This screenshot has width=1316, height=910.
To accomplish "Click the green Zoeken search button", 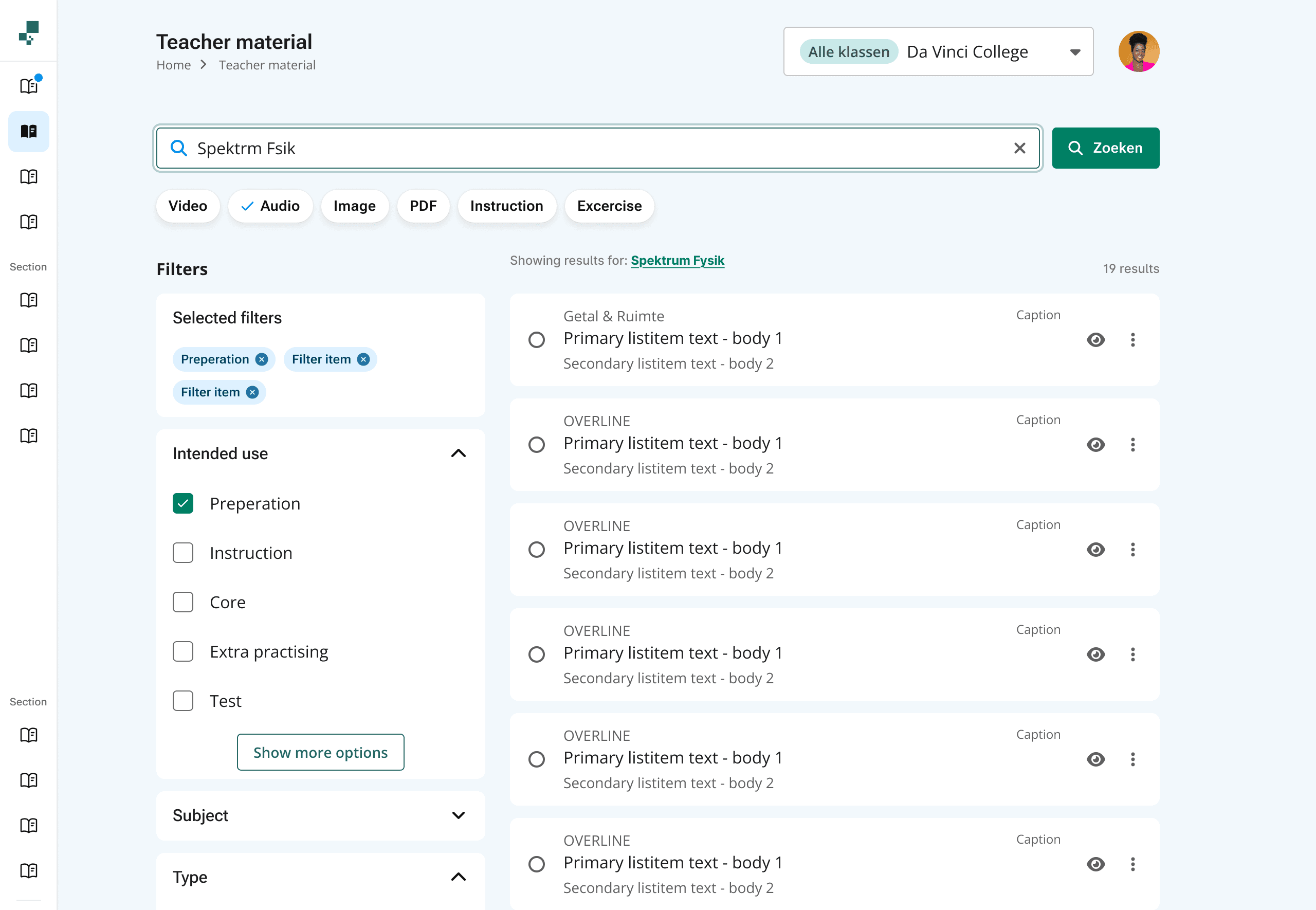I will point(1105,148).
